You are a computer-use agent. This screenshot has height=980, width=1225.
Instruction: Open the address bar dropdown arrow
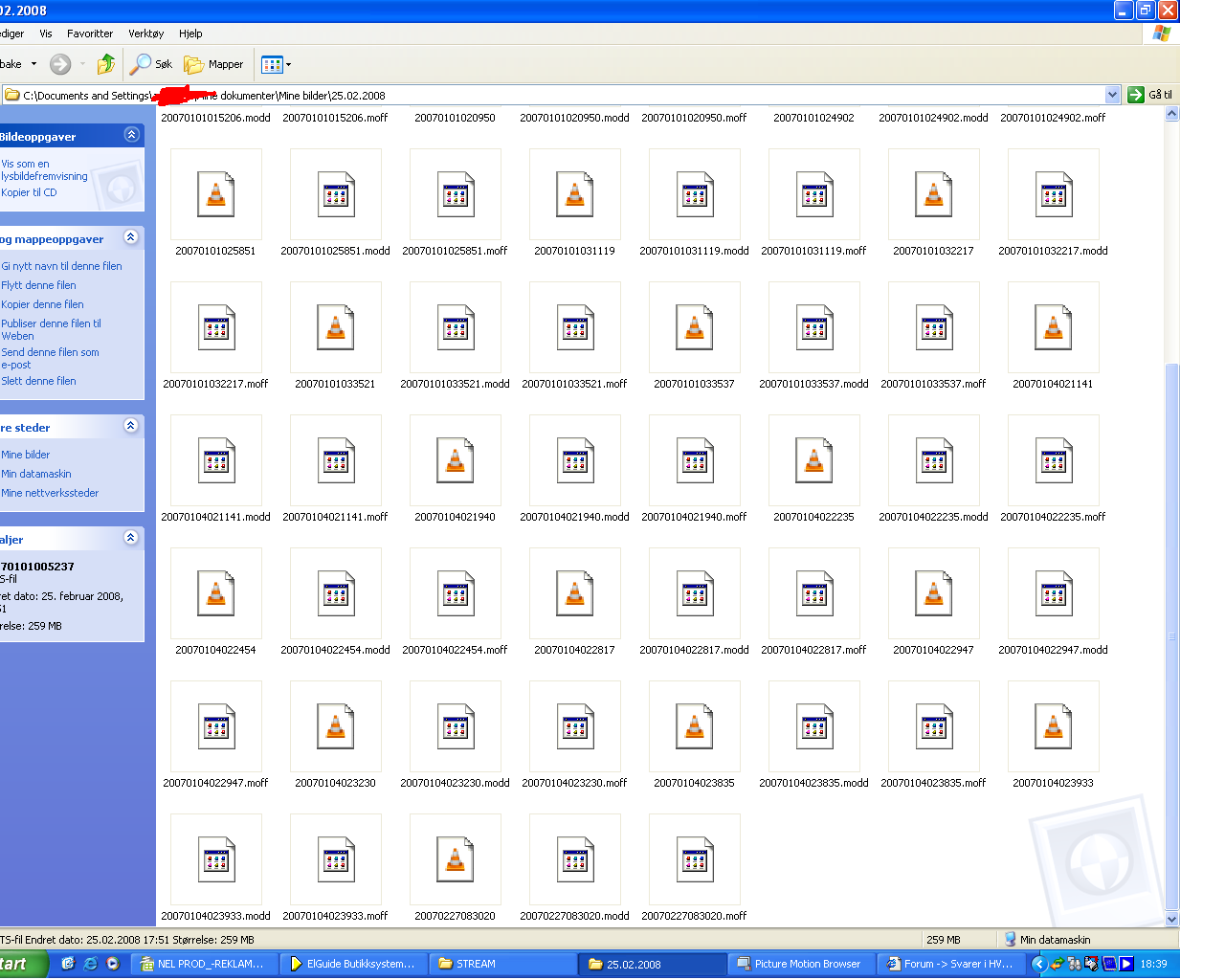[1112, 95]
